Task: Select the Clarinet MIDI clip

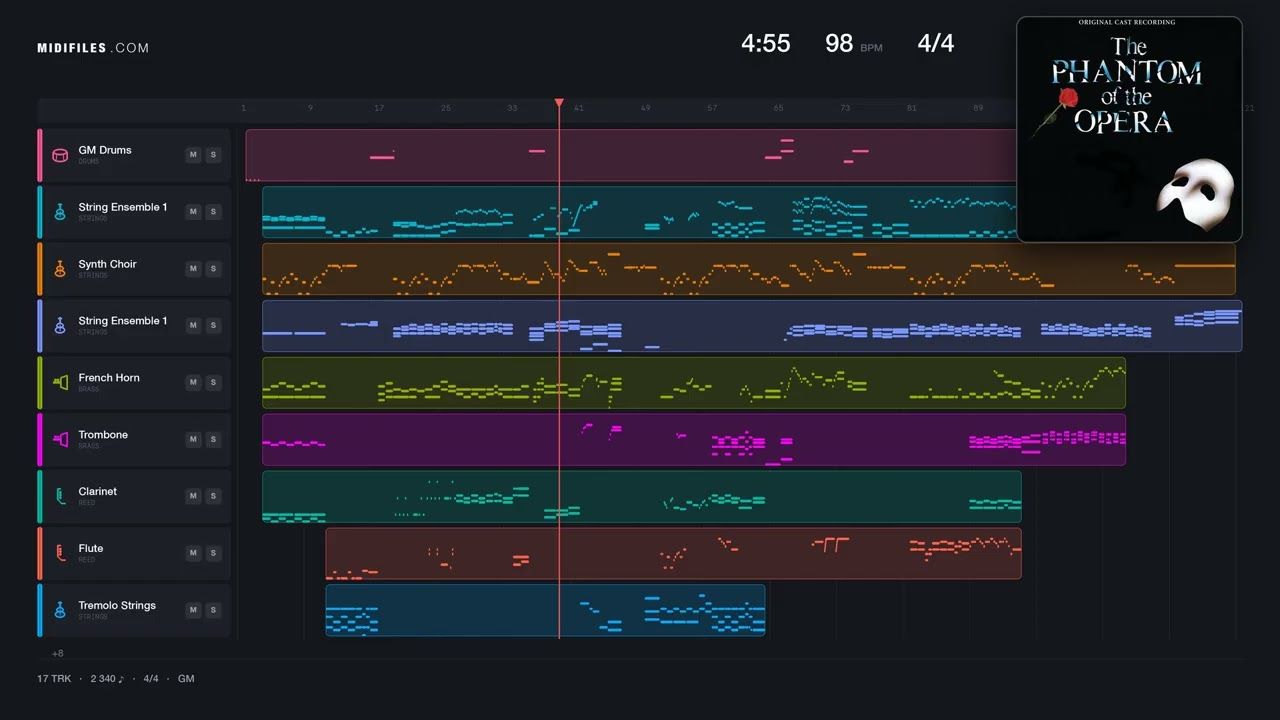Action: coord(642,497)
